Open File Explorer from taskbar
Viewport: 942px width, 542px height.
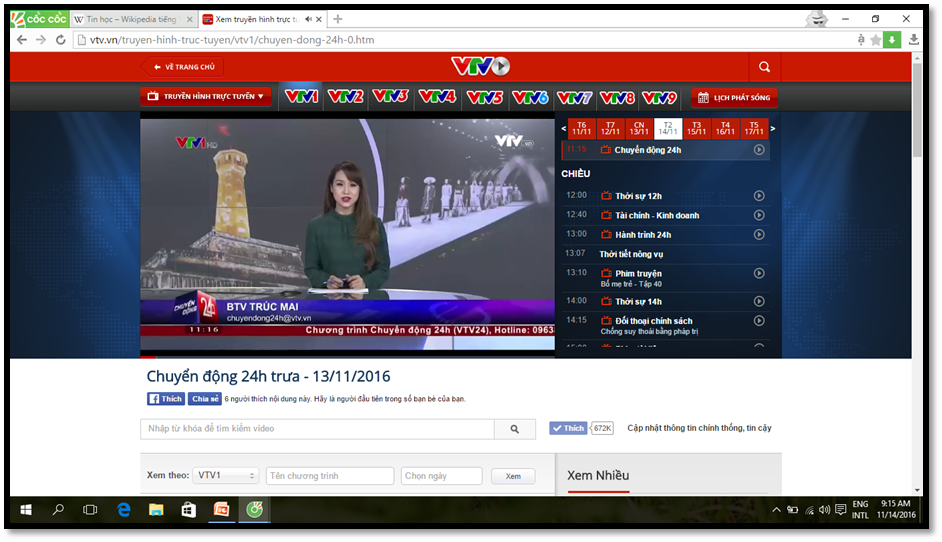[x=156, y=510]
